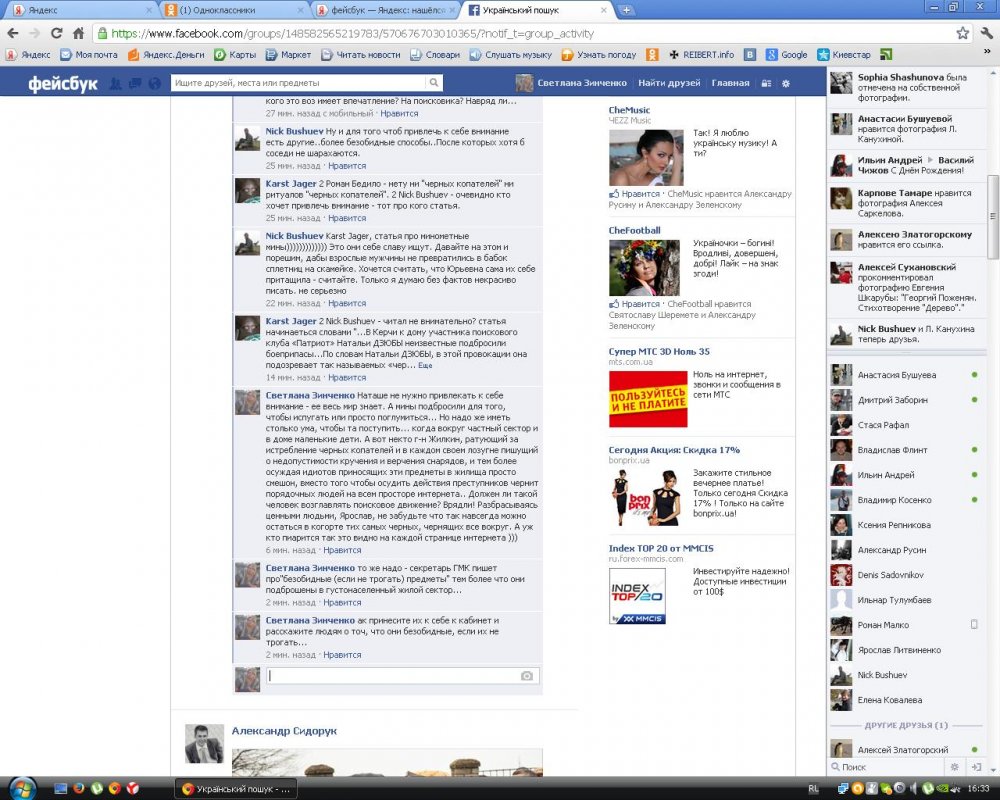Open chat options gear icon
1000x800 pixels.
[x=955, y=767]
